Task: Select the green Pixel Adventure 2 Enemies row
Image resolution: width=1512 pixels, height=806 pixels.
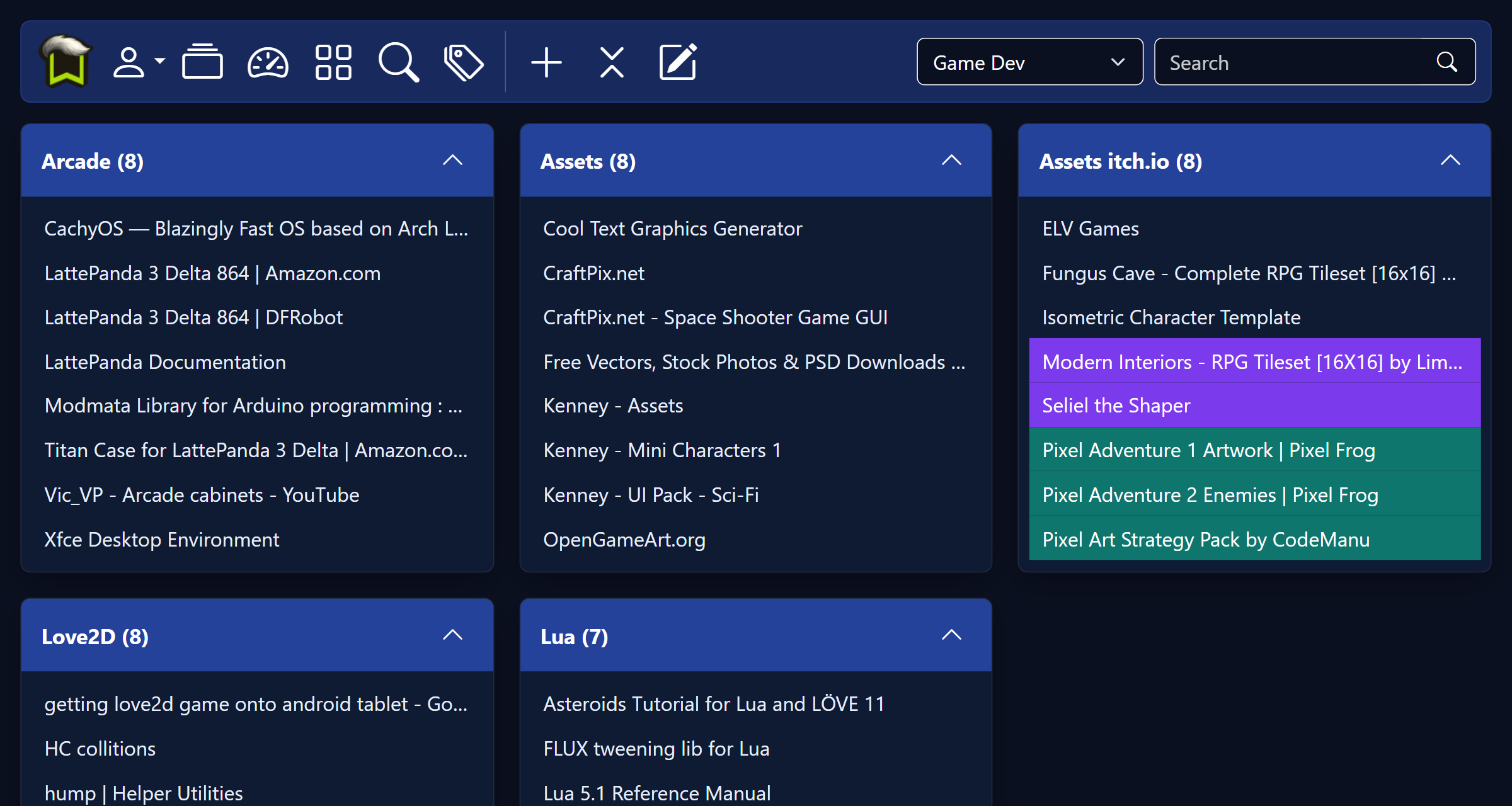Action: pyautogui.click(x=1255, y=494)
